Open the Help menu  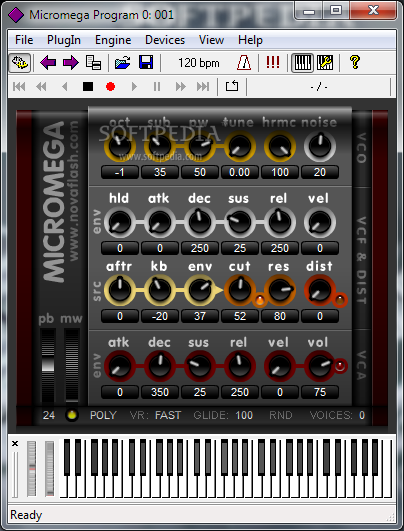(250, 40)
